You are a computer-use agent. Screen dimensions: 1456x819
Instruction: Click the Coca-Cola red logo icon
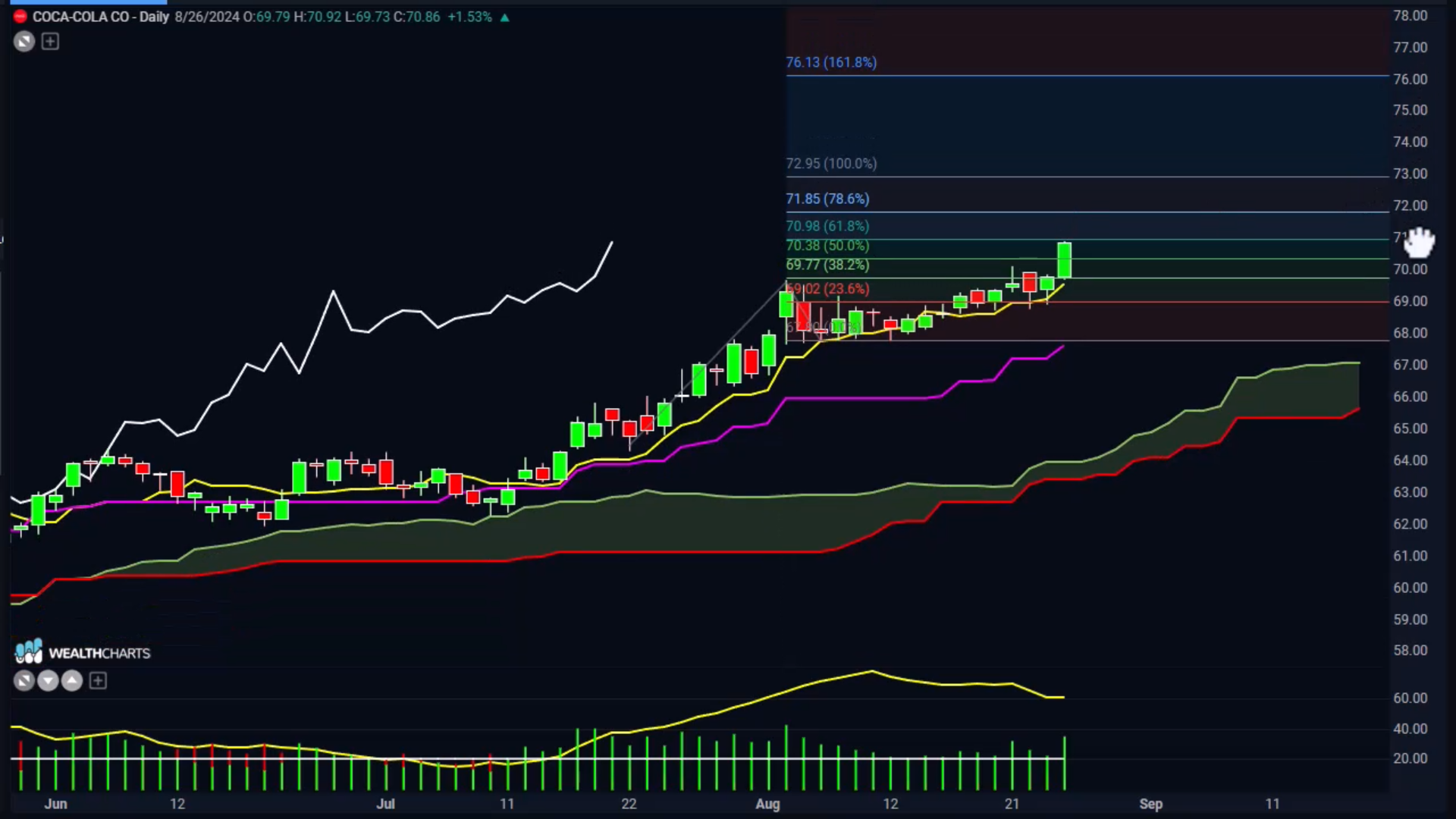point(20,17)
